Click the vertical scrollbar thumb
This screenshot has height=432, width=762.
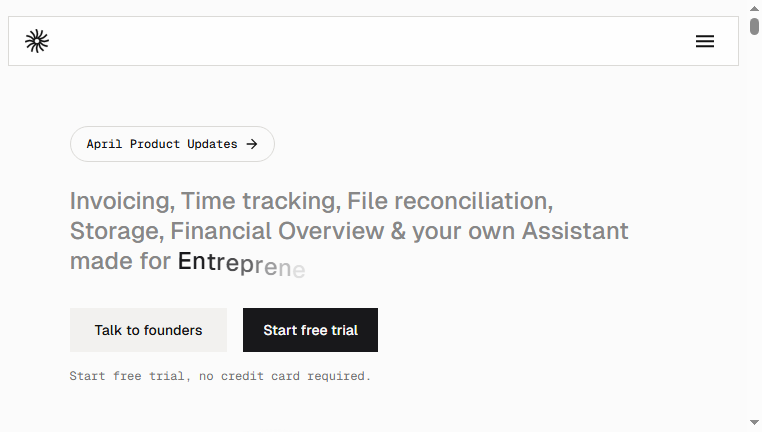click(754, 26)
